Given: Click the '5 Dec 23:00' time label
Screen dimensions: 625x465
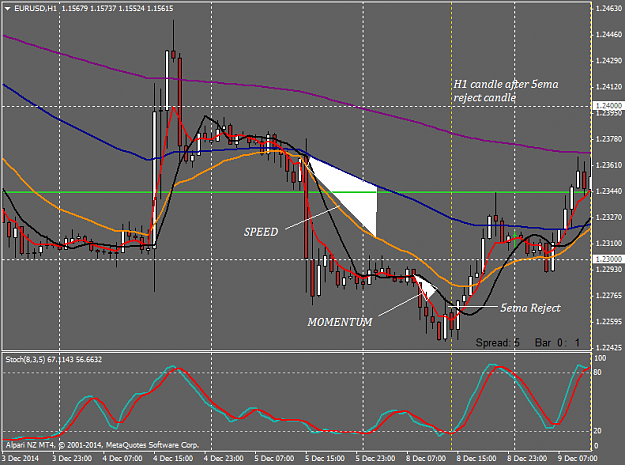Looking at the screenshot, I should pos(375,458).
